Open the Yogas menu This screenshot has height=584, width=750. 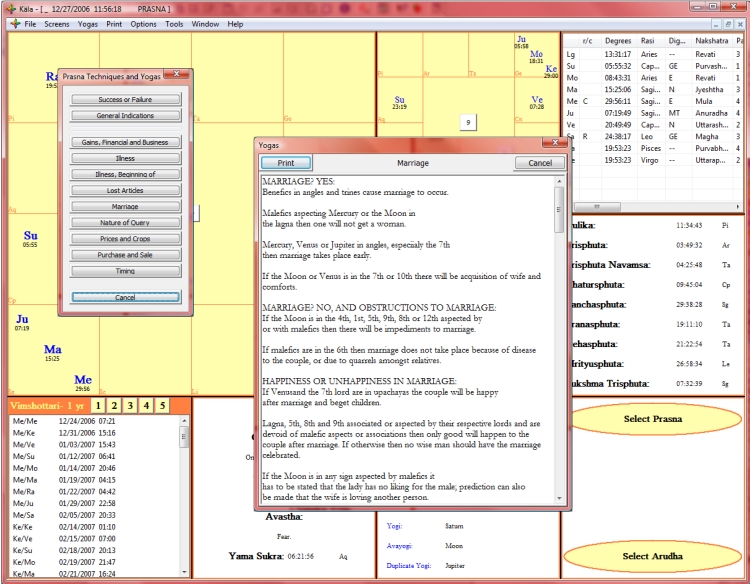point(88,24)
